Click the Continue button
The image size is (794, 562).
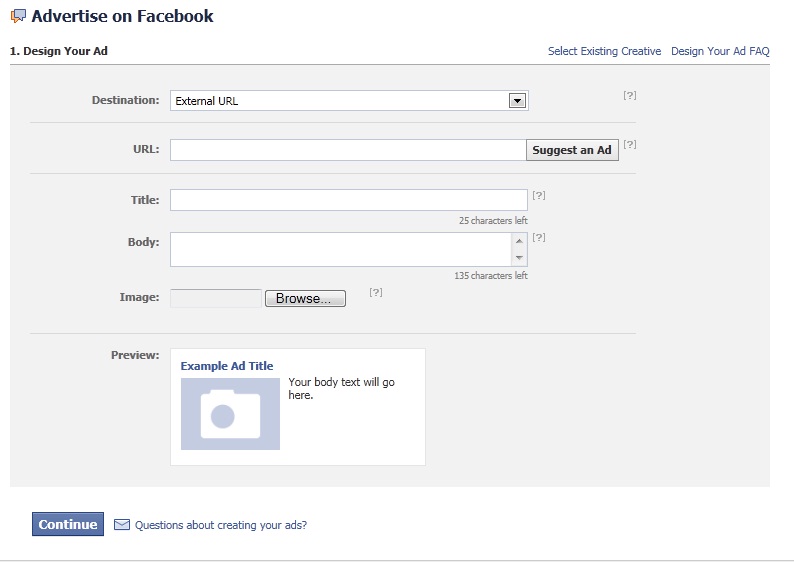pyautogui.click(x=68, y=524)
